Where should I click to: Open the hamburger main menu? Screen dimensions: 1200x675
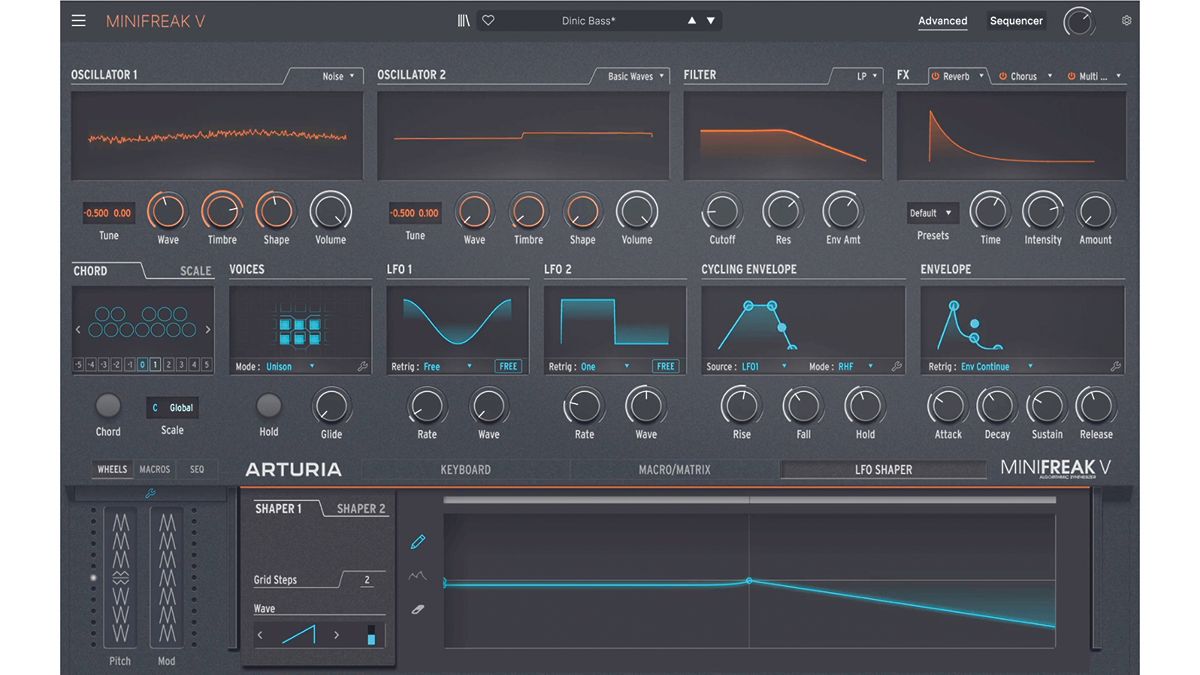pos(78,20)
